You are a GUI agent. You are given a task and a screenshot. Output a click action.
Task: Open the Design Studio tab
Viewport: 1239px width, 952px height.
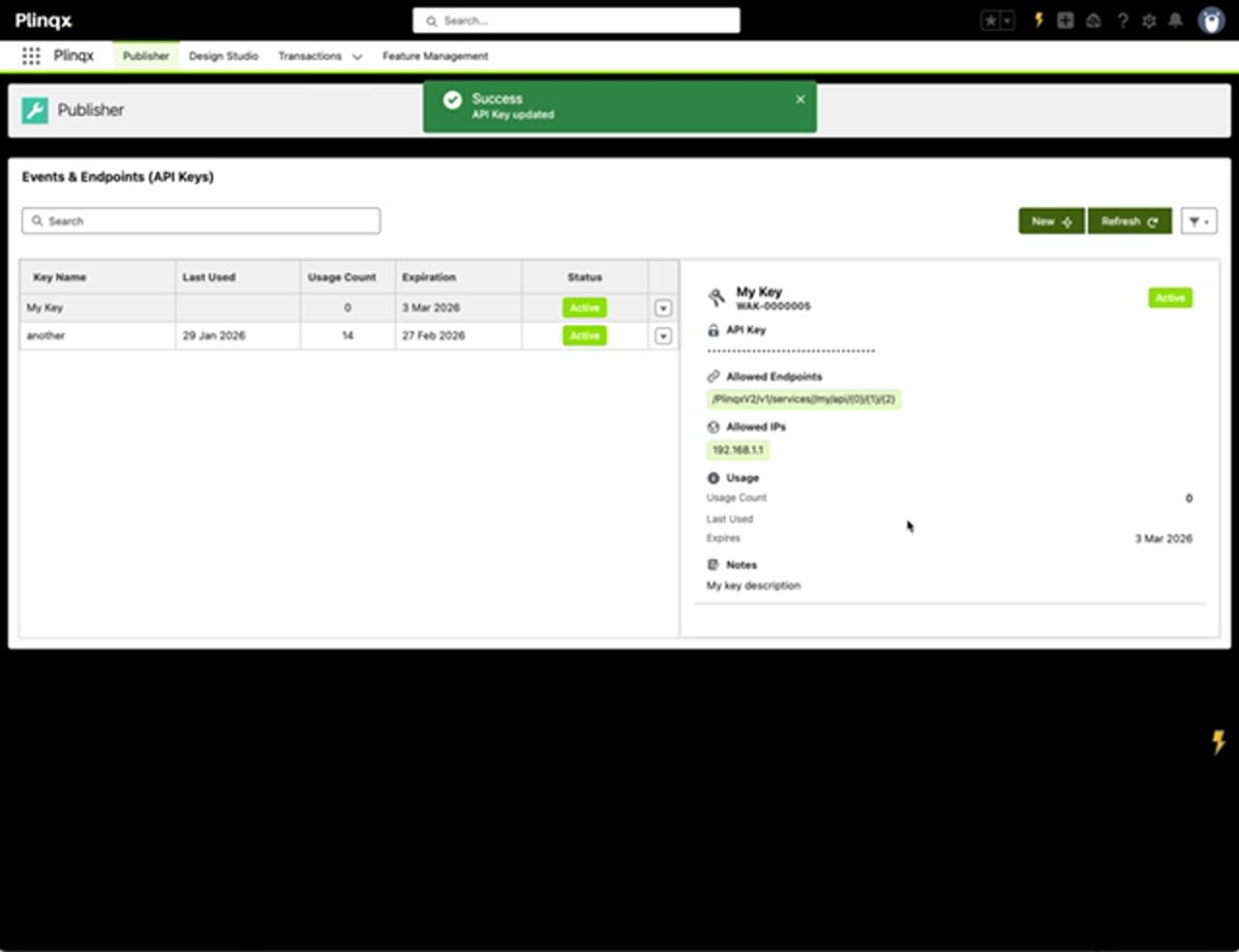point(224,56)
